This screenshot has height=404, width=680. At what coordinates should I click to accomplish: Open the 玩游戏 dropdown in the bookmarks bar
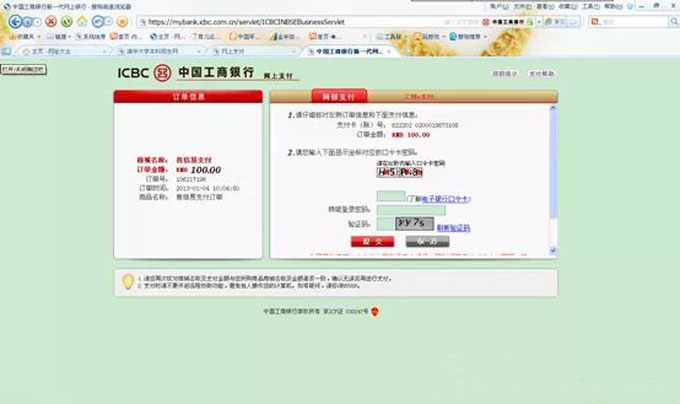(429, 37)
